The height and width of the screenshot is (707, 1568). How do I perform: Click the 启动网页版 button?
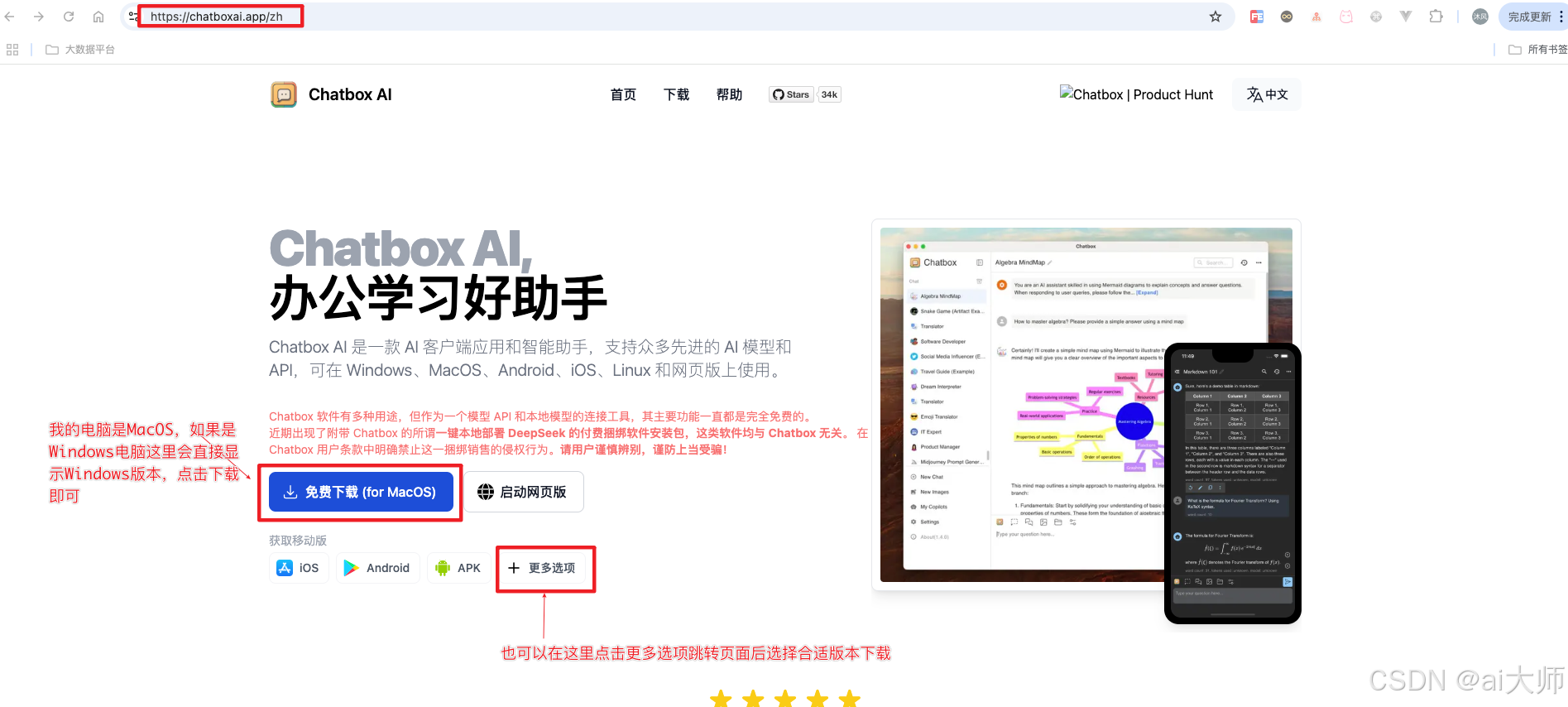[x=524, y=492]
